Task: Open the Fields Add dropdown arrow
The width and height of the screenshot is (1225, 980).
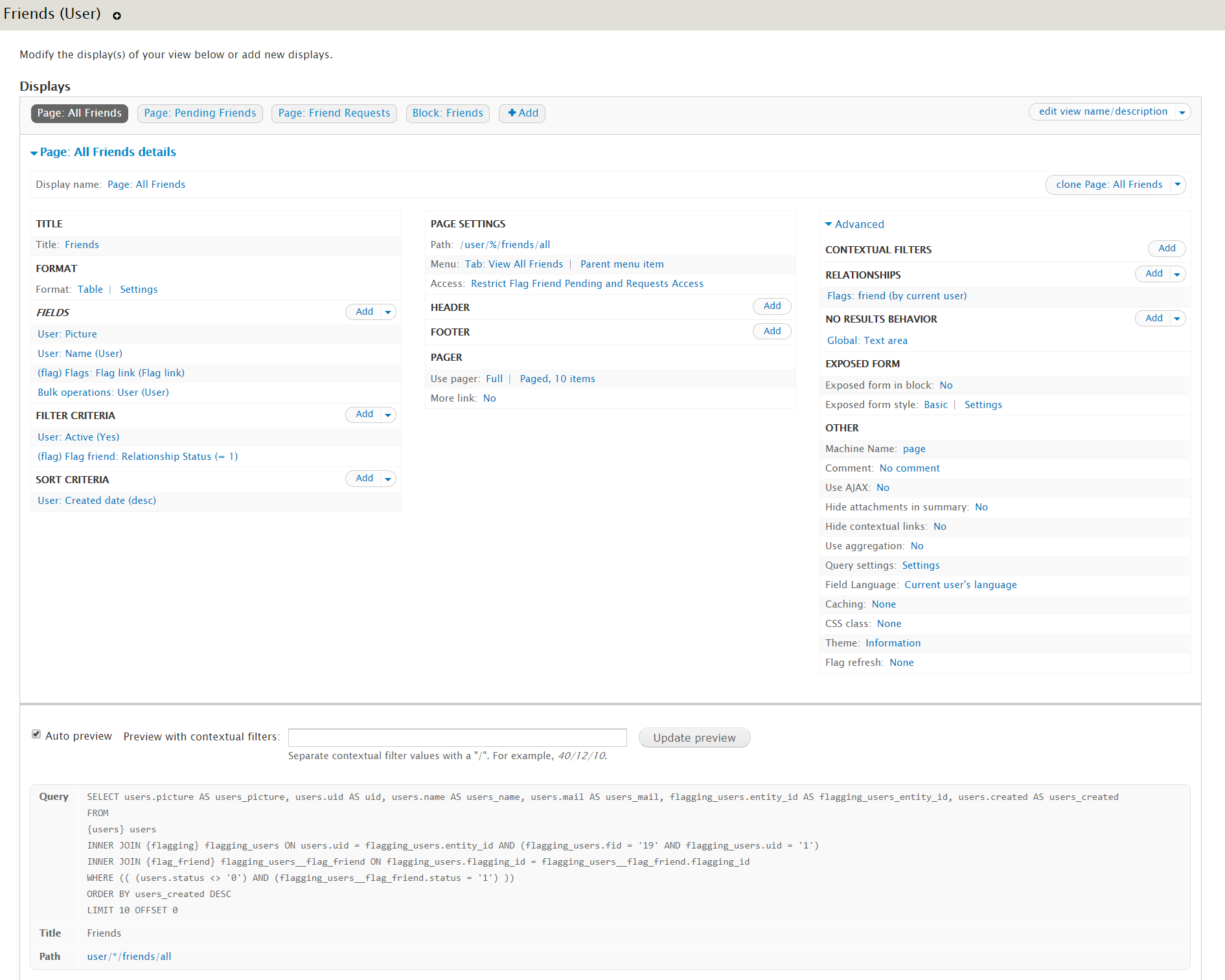Action: pos(388,312)
